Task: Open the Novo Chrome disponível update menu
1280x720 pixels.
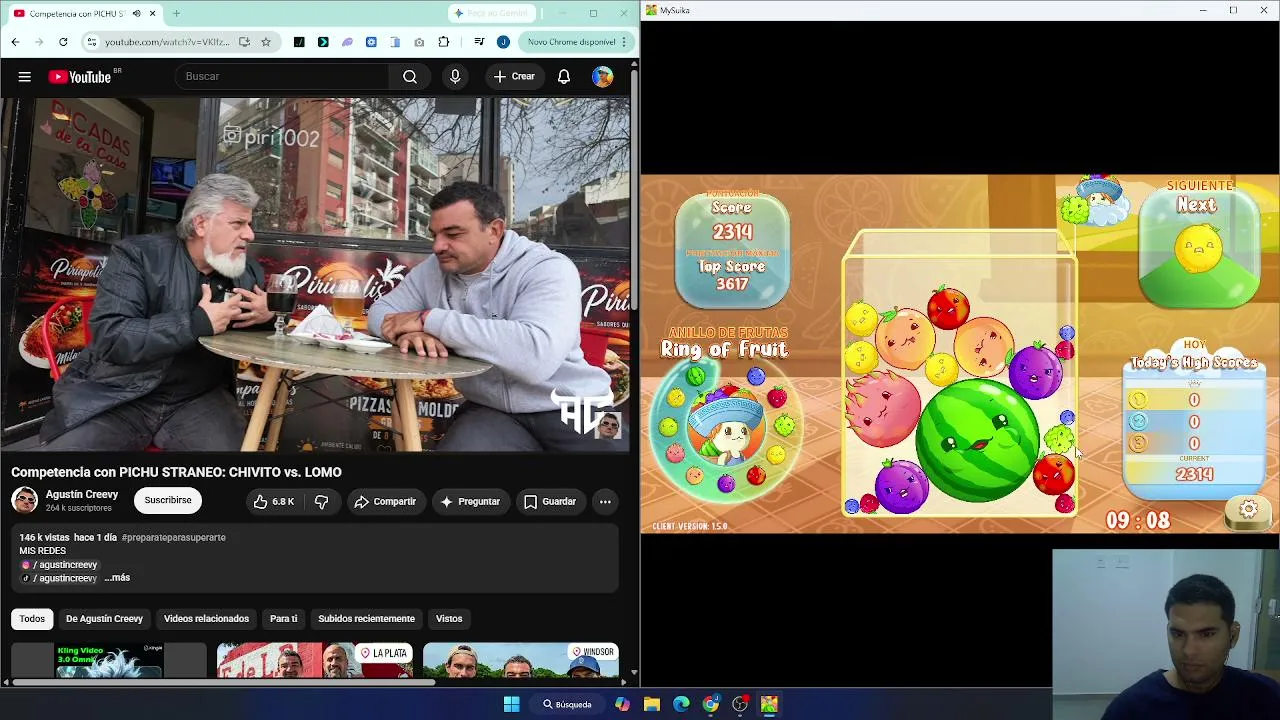Action: 576,42
